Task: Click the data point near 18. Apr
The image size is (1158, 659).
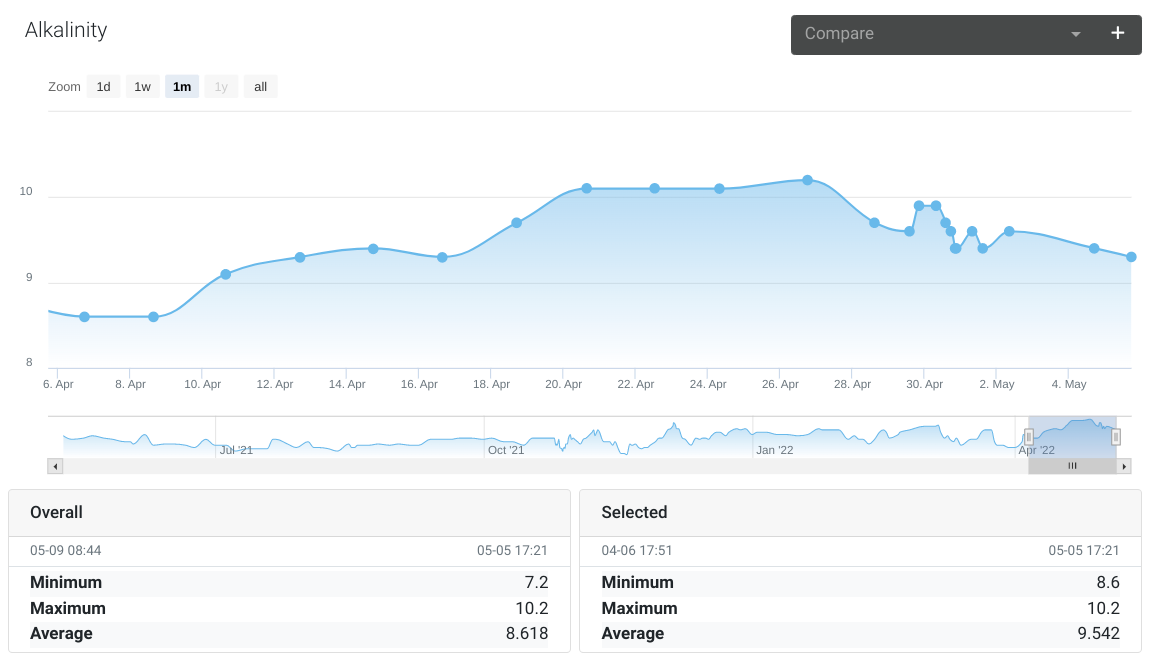Action: point(516,223)
